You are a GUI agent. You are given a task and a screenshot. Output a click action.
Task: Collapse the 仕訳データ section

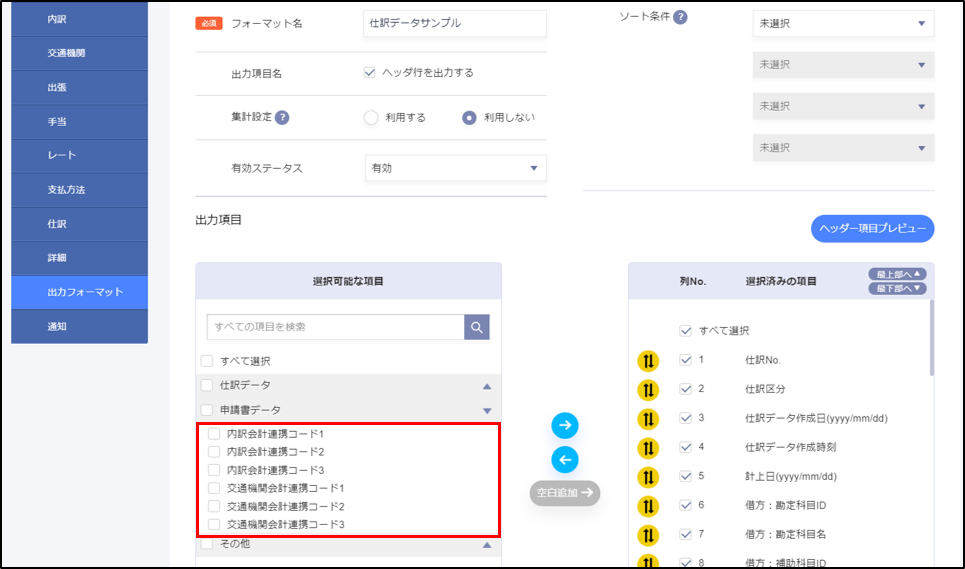click(x=487, y=385)
